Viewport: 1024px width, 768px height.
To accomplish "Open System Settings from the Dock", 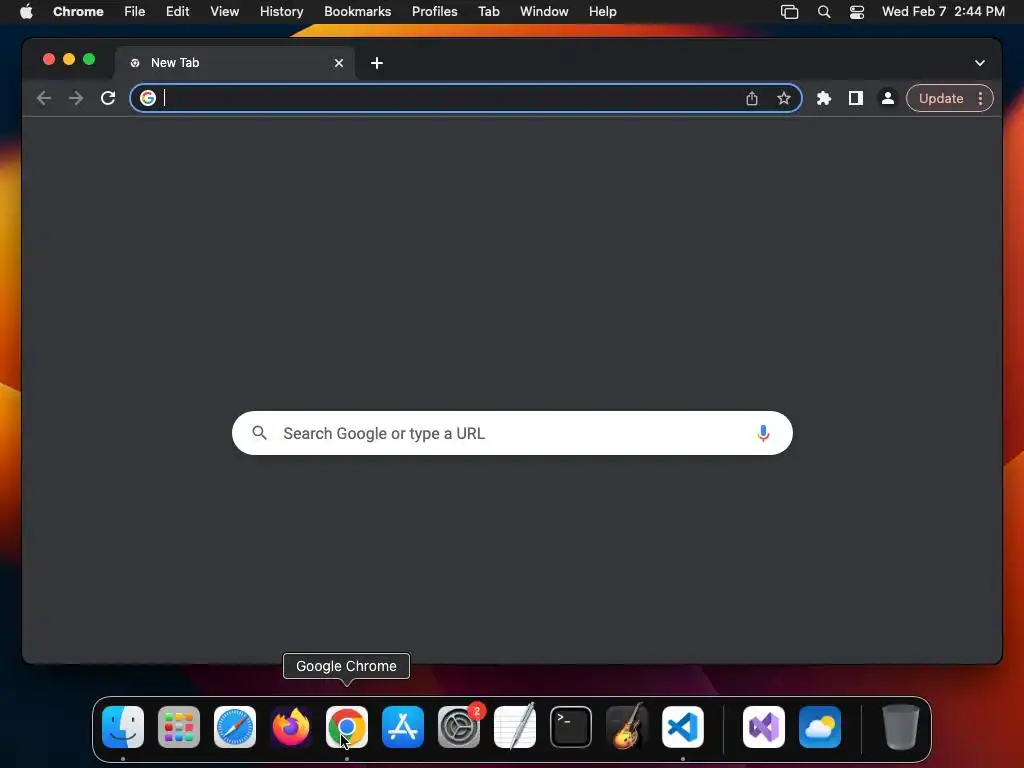I will click(x=458, y=727).
